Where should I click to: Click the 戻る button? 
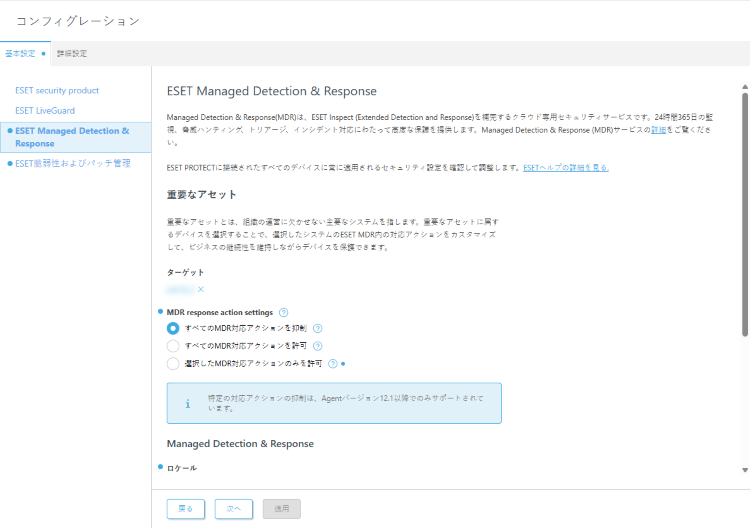pos(186,508)
